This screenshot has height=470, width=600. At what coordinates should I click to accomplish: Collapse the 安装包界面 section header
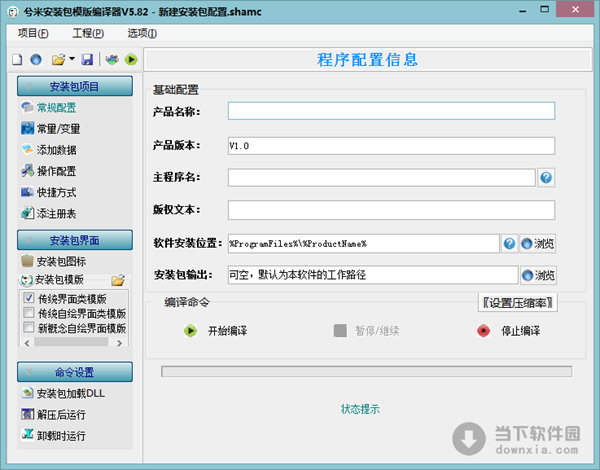[x=75, y=240]
